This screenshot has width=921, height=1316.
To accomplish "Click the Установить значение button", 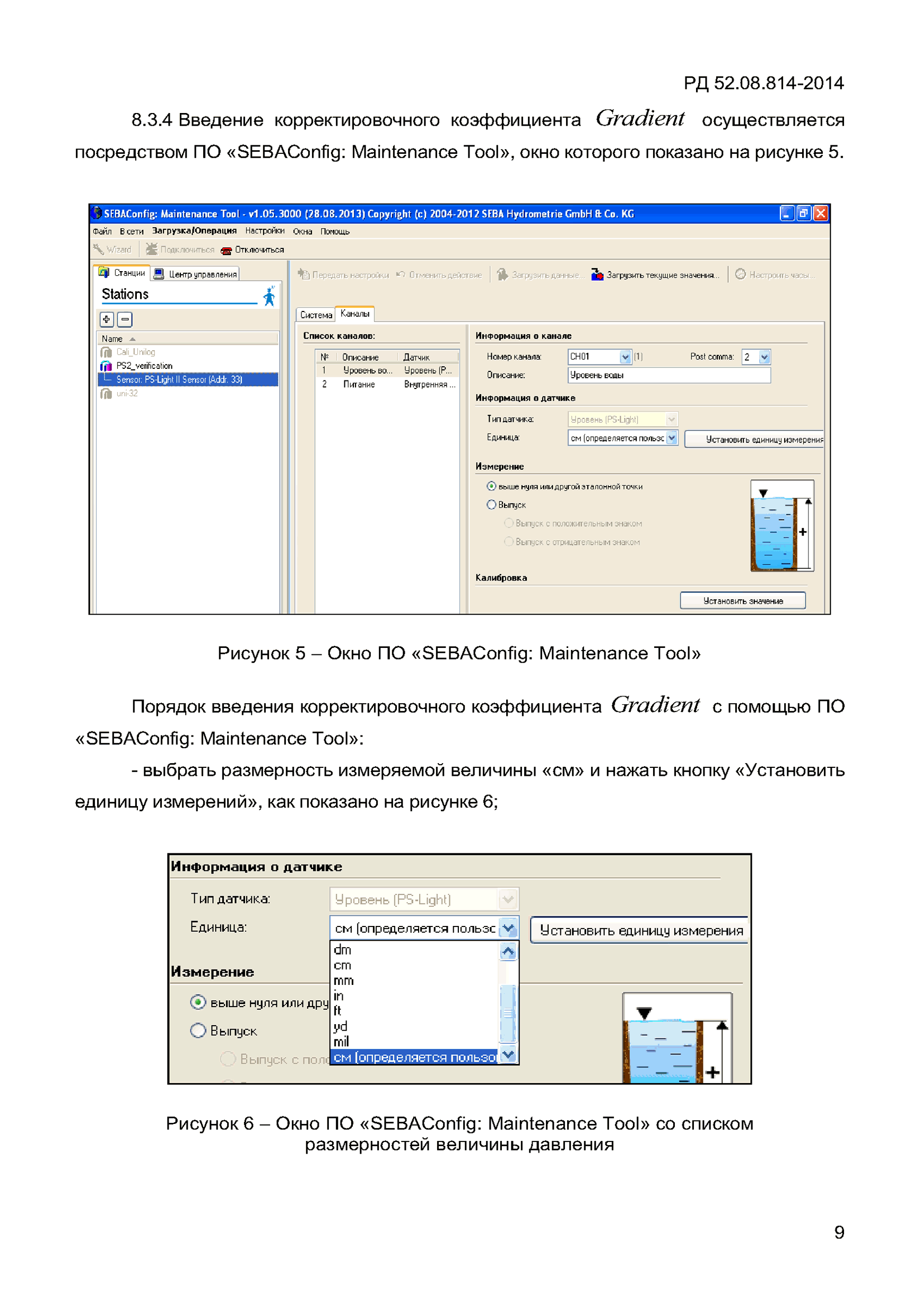I will [743, 601].
